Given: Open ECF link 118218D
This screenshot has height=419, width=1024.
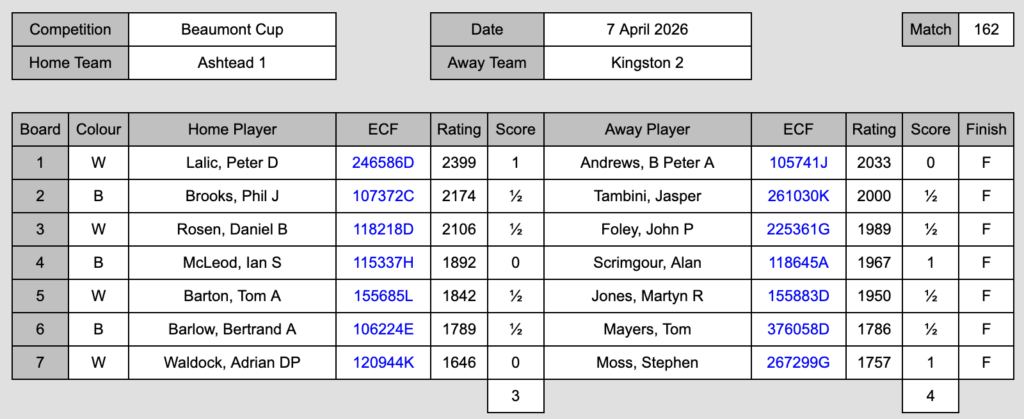Looking at the screenshot, I should 383,230.
